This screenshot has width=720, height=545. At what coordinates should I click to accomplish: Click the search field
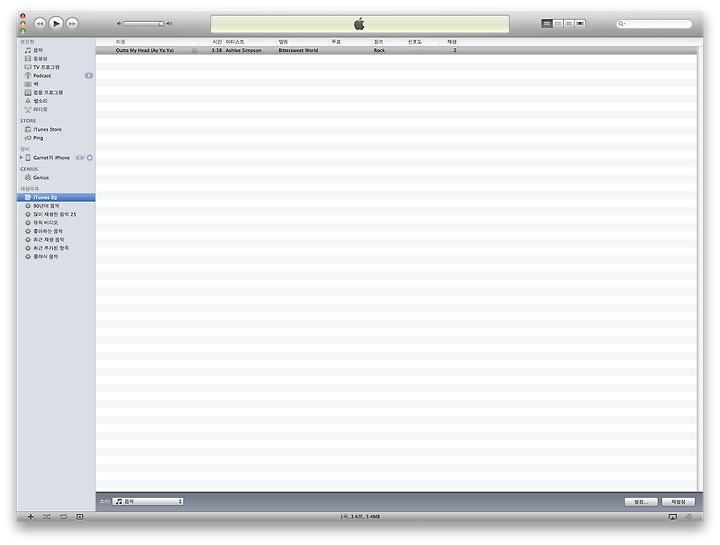pos(654,23)
